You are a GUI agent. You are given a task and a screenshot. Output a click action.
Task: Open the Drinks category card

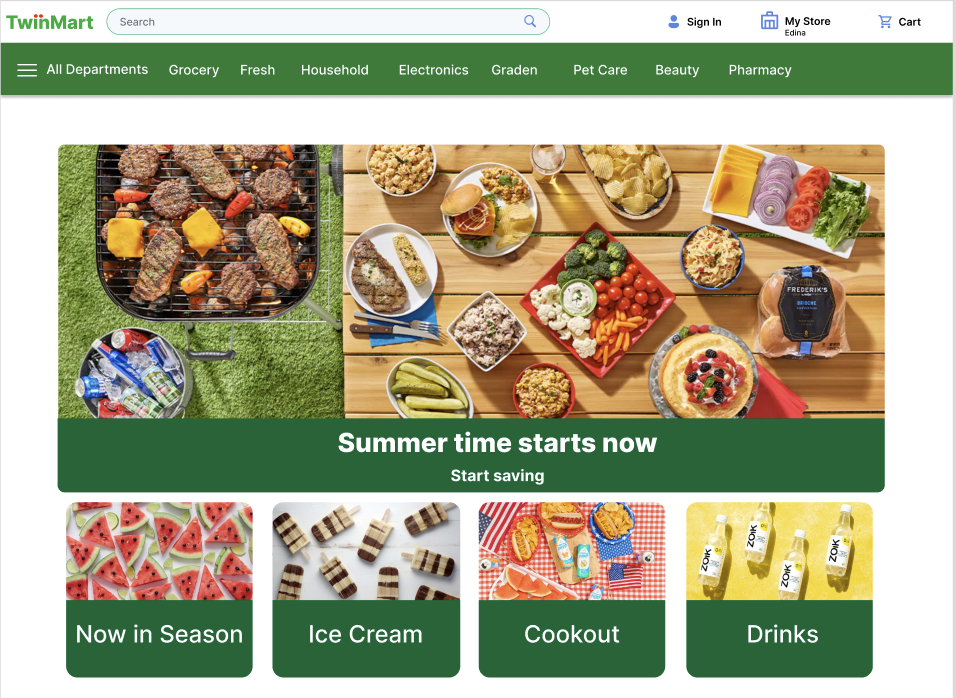(779, 589)
